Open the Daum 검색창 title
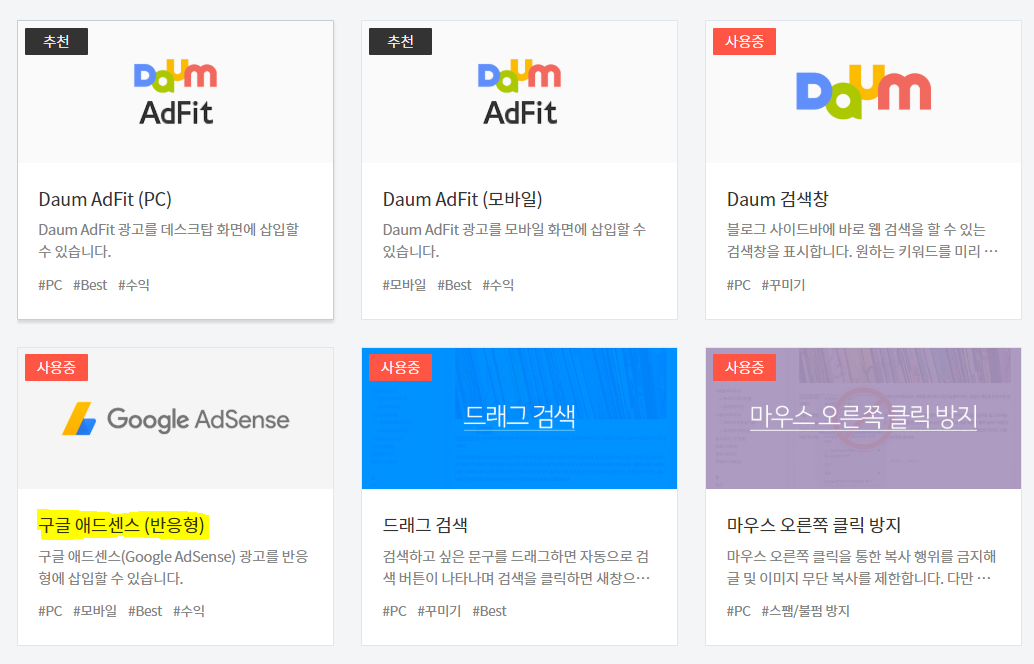Screen dimensions: 1034x664 click(777, 199)
